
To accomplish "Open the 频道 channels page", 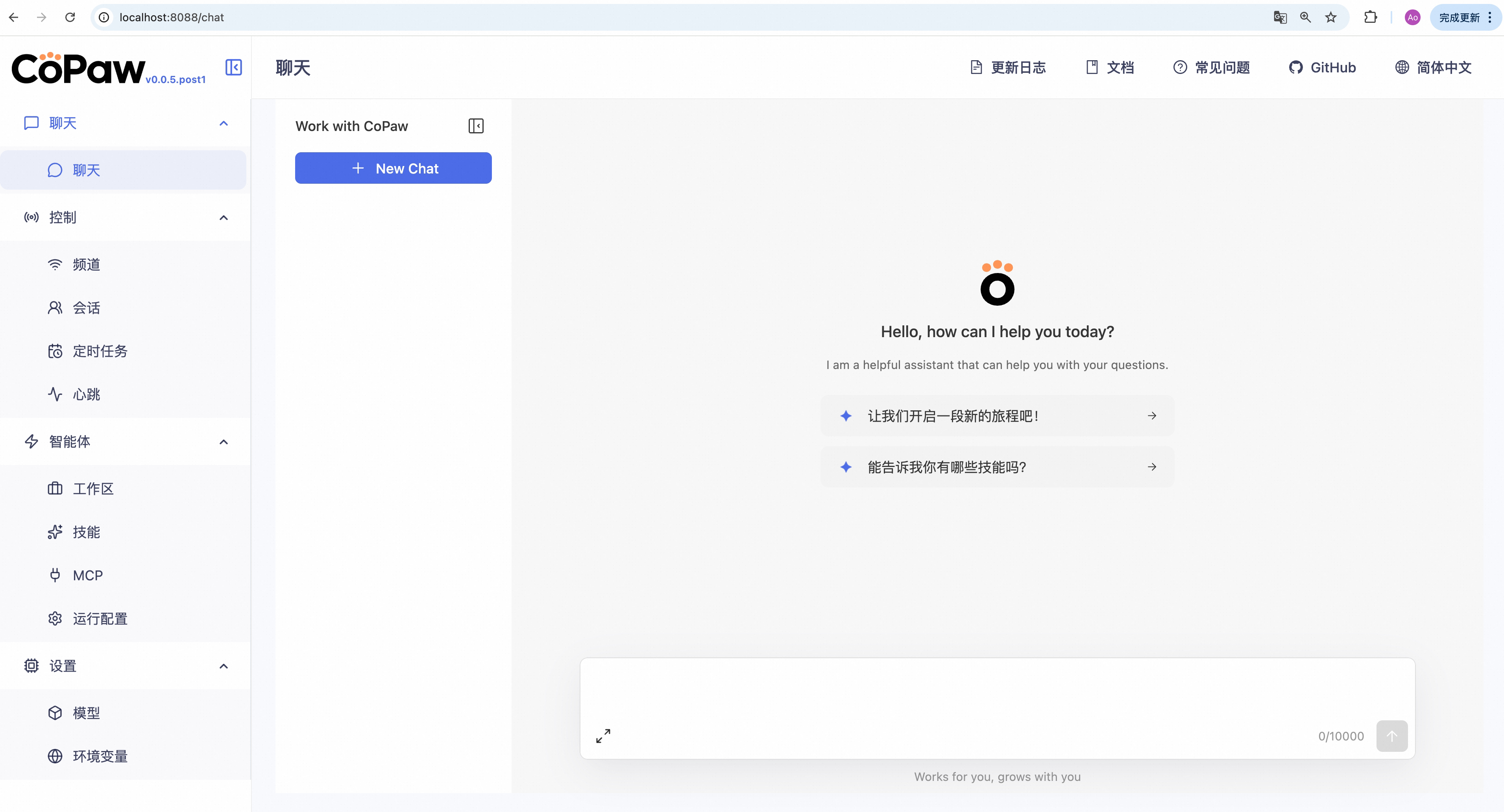I will (x=87, y=264).
